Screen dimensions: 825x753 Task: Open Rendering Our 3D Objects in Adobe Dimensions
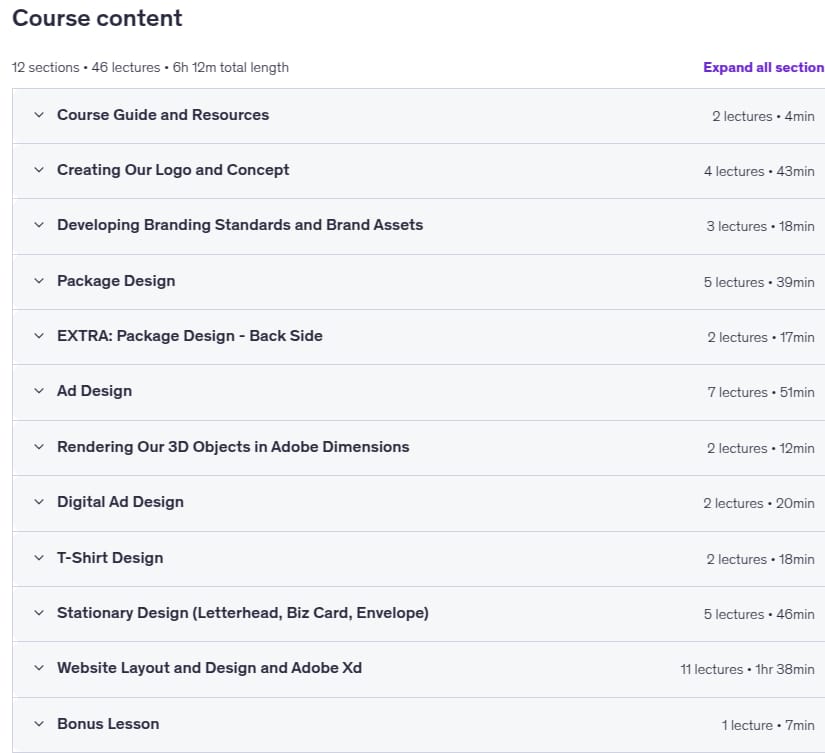point(233,447)
